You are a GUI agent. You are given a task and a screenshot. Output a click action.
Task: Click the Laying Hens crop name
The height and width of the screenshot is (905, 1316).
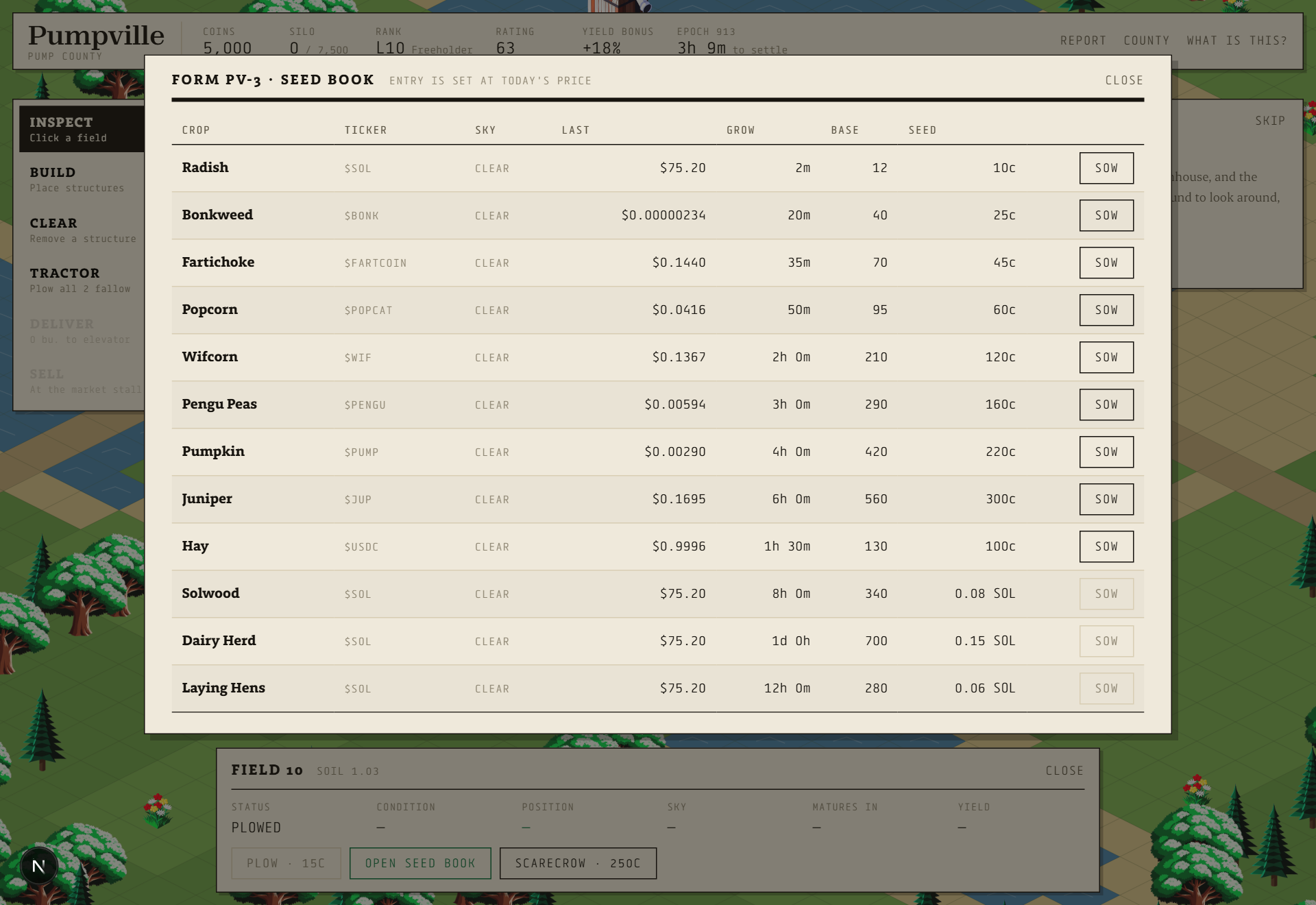(223, 688)
